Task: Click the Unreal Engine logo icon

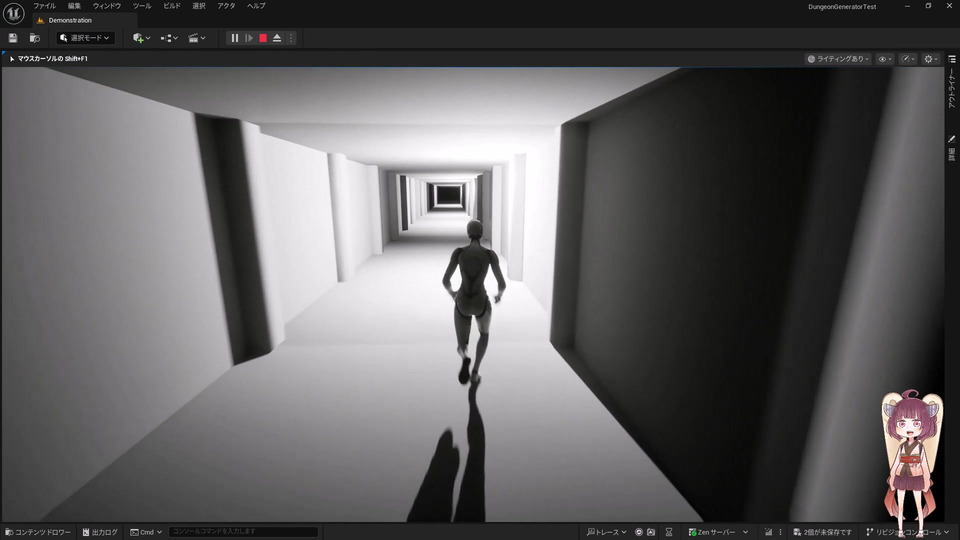Action: [x=13, y=13]
